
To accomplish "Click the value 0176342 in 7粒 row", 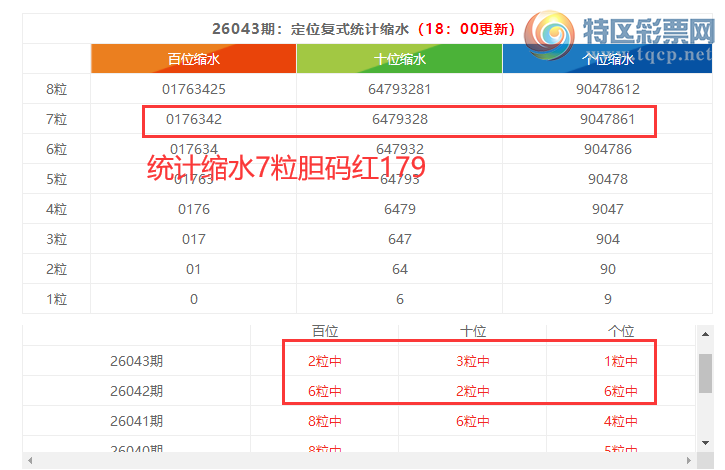I will click(x=194, y=119).
